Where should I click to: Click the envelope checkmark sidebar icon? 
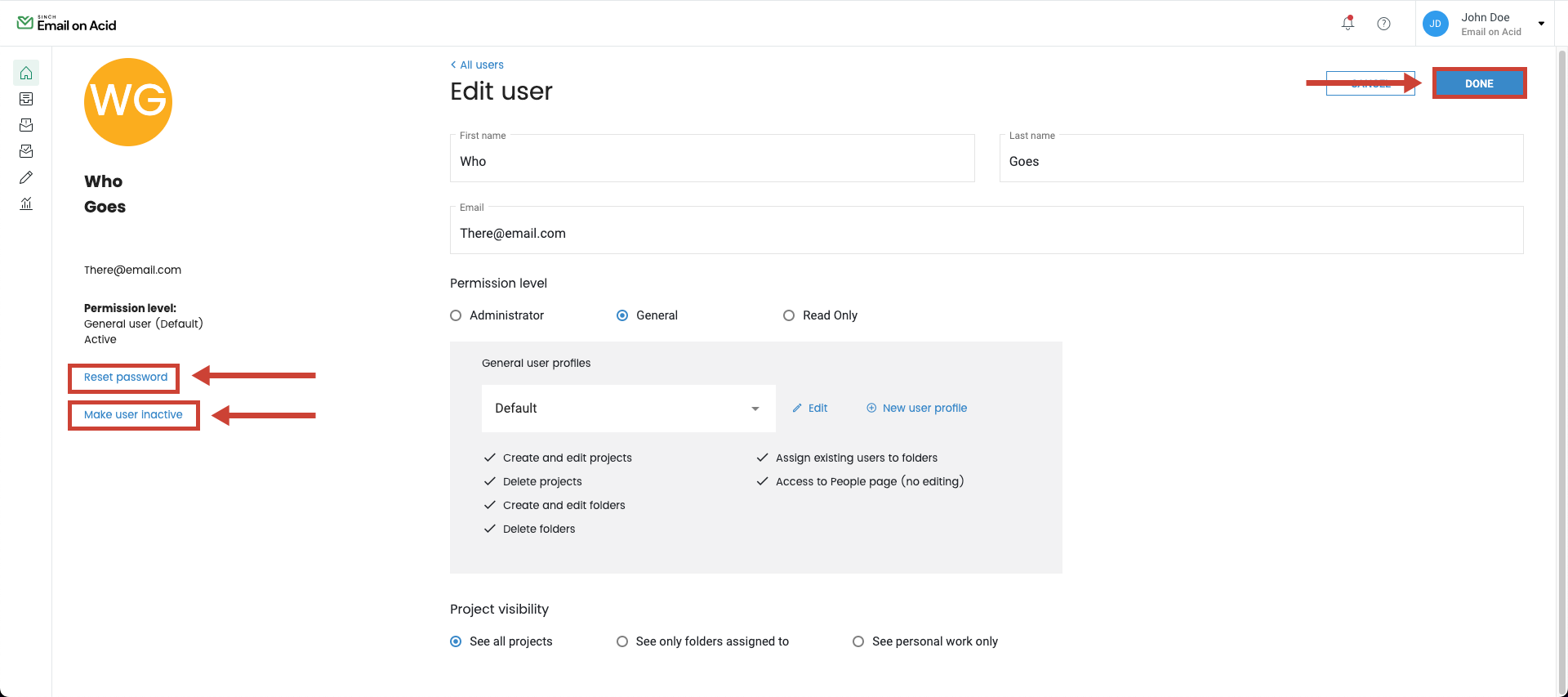click(26, 151)
